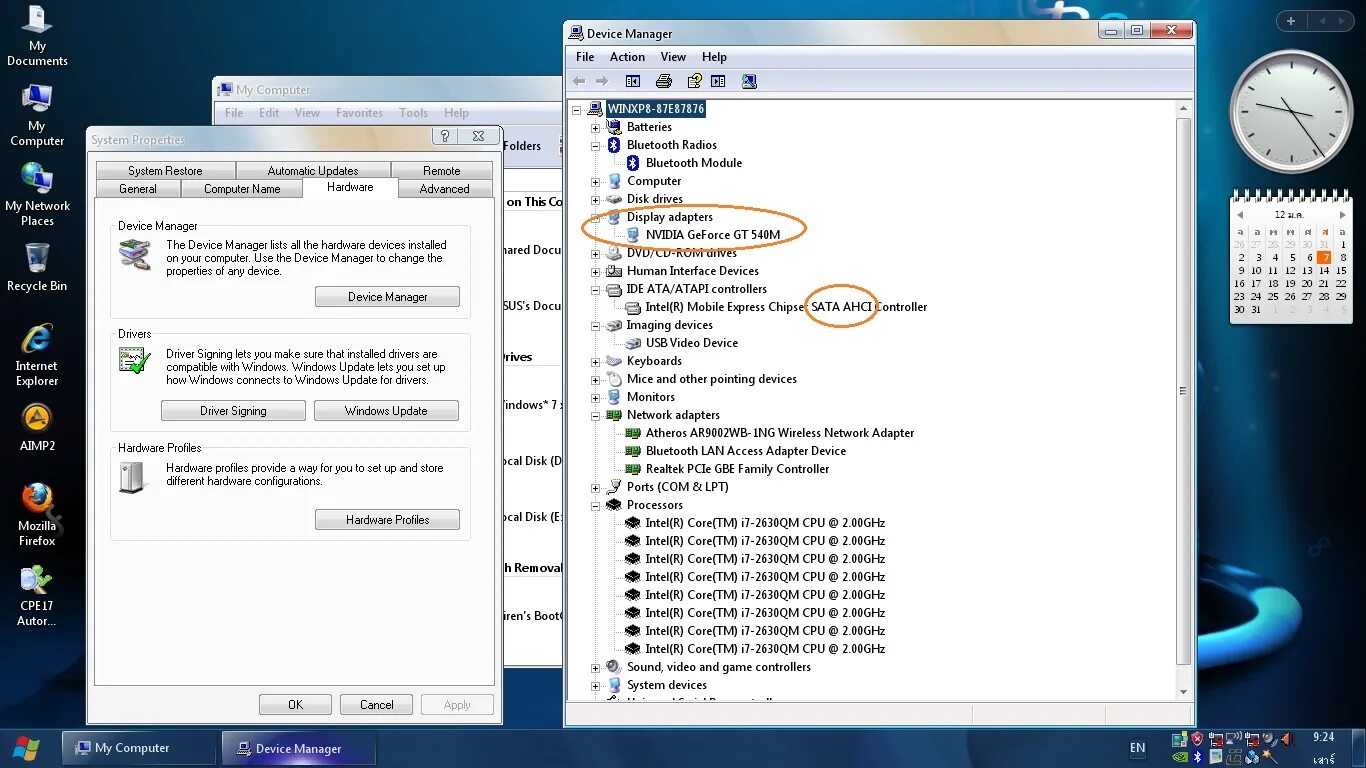Click the Hardware Profiles button
The height and width of the screenshot is (768, 1366).
click(x=387, y=520)
